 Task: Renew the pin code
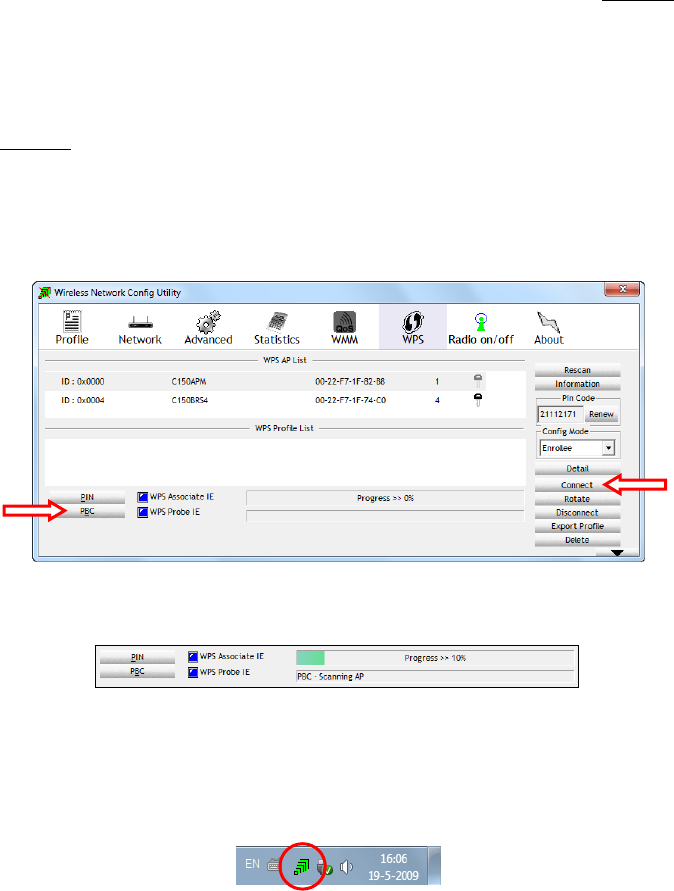(x=601, y=414)
